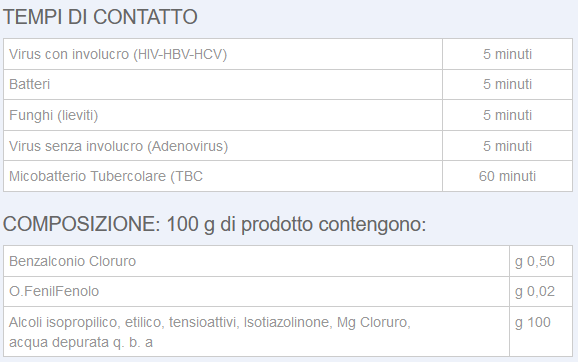Screen dimensions: 578x362
Task: Click the 5 minuti value beside Batteri
Action: coord(508,84)
